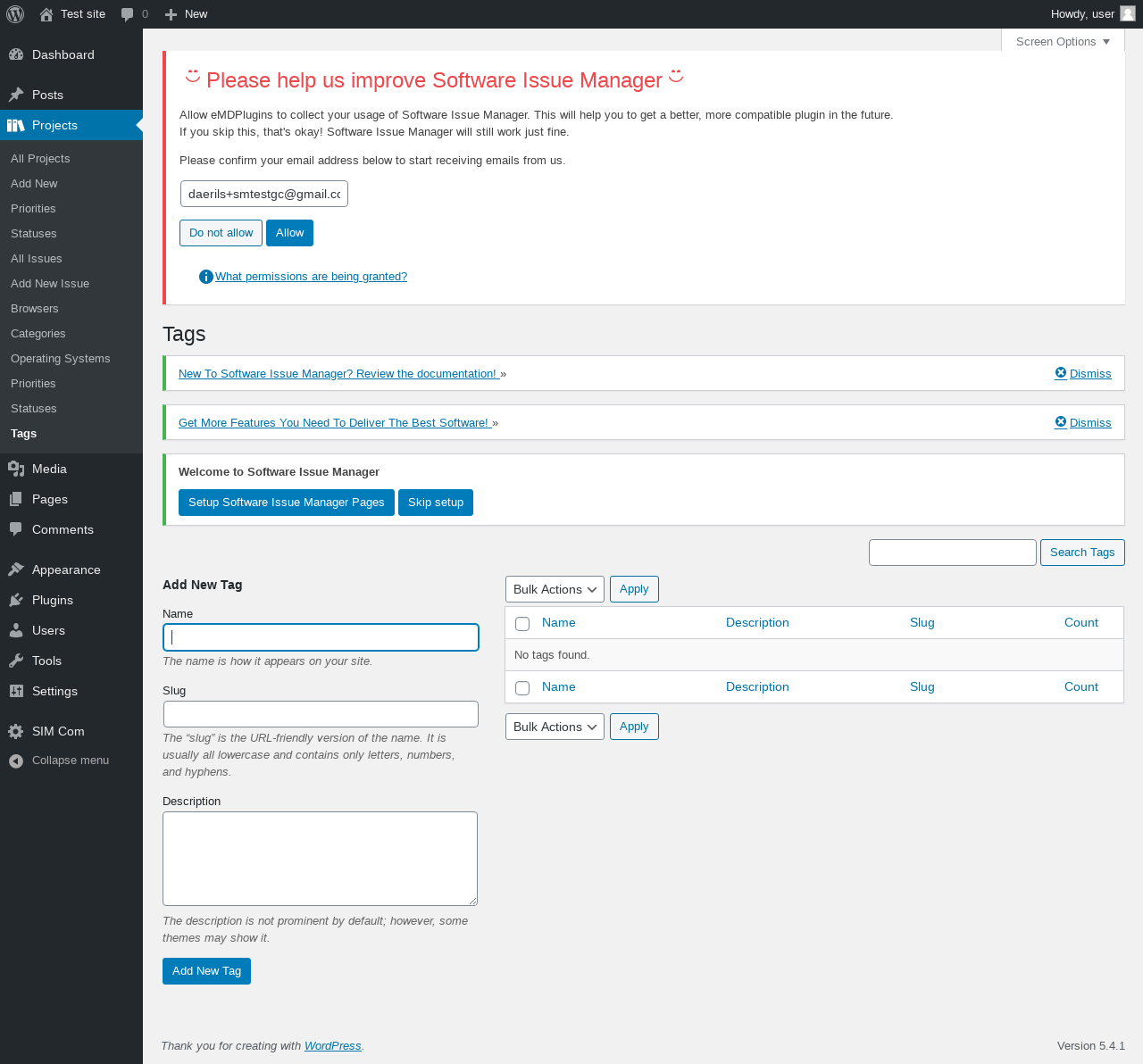Open All Issues menu item
The height and width of the screenshot is (1064, 1143).
pos(37,258)
